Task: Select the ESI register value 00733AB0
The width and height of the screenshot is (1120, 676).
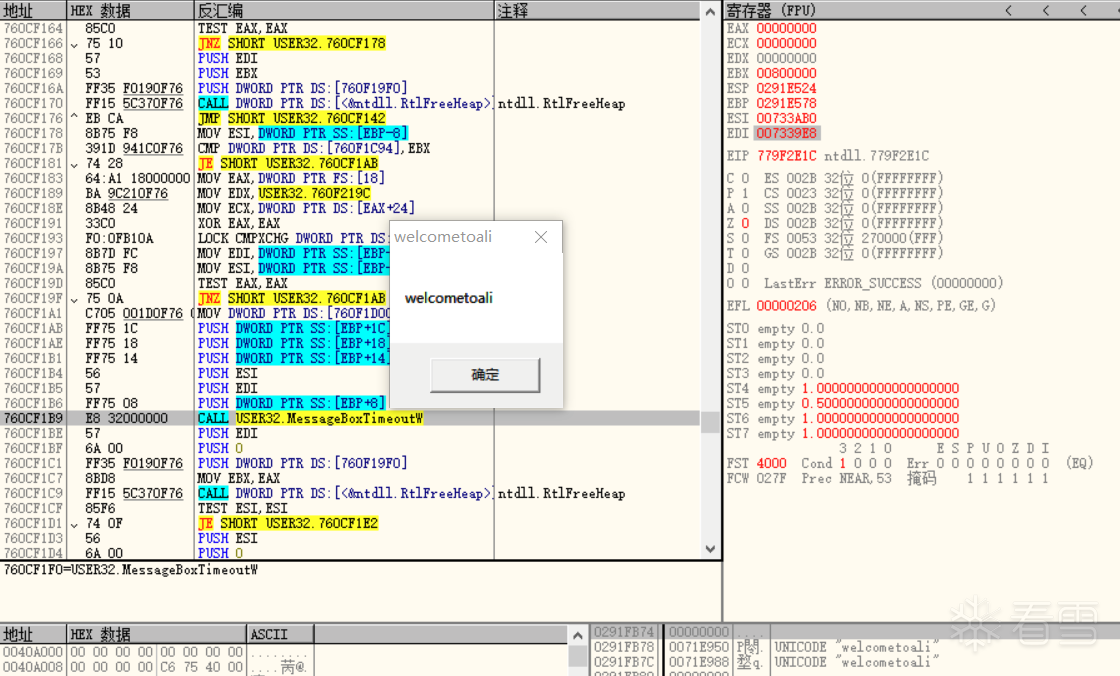Action: [x=786, y=118]
